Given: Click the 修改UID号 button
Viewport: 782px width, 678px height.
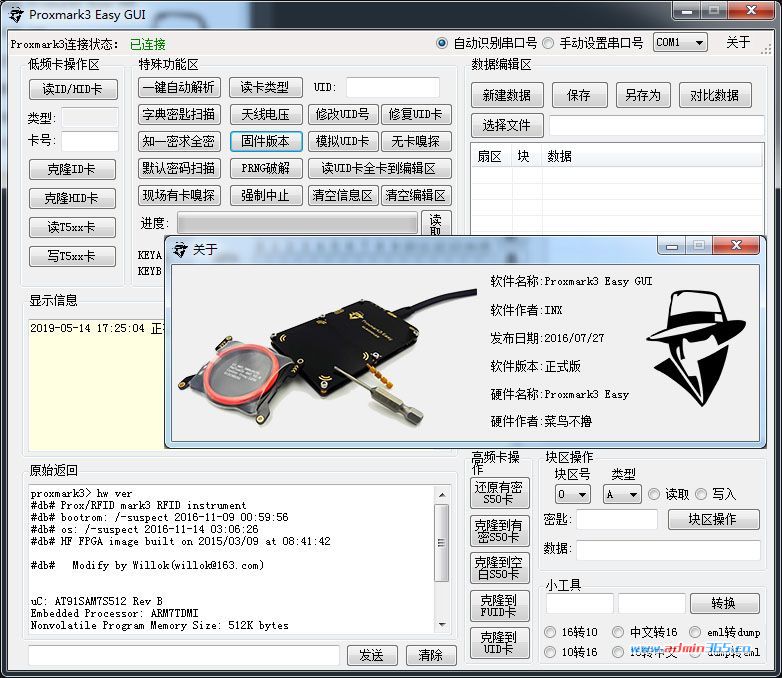Looking at the screenshot, I should [x=343, y=114].
